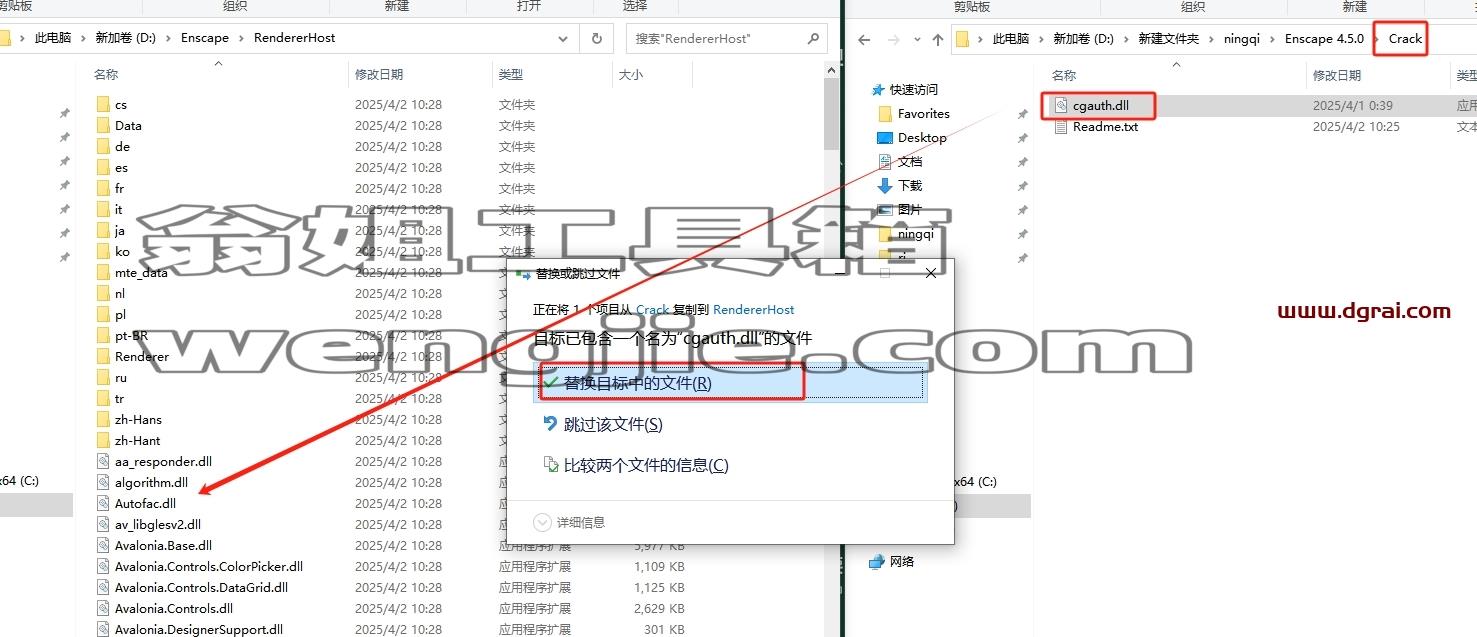Viewport: 1477px width, 637px height.
Task: Select the pt-BR folder name
Action: pyautogui.click(x=131, y=335)
